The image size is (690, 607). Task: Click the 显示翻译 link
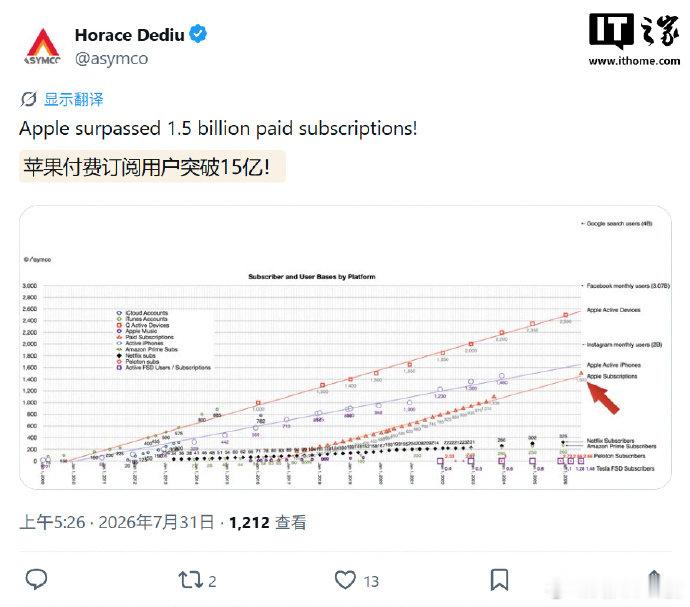point(73,99)
